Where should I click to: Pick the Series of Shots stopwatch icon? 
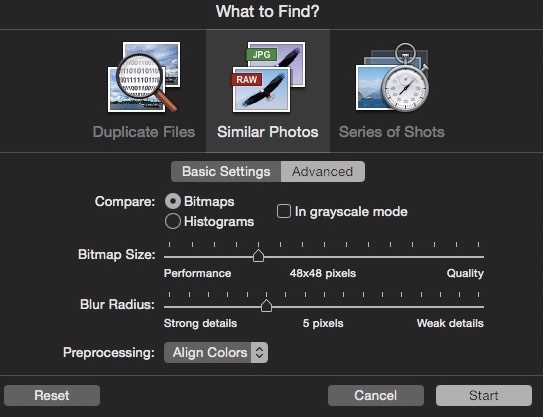(x=392, y=77)
